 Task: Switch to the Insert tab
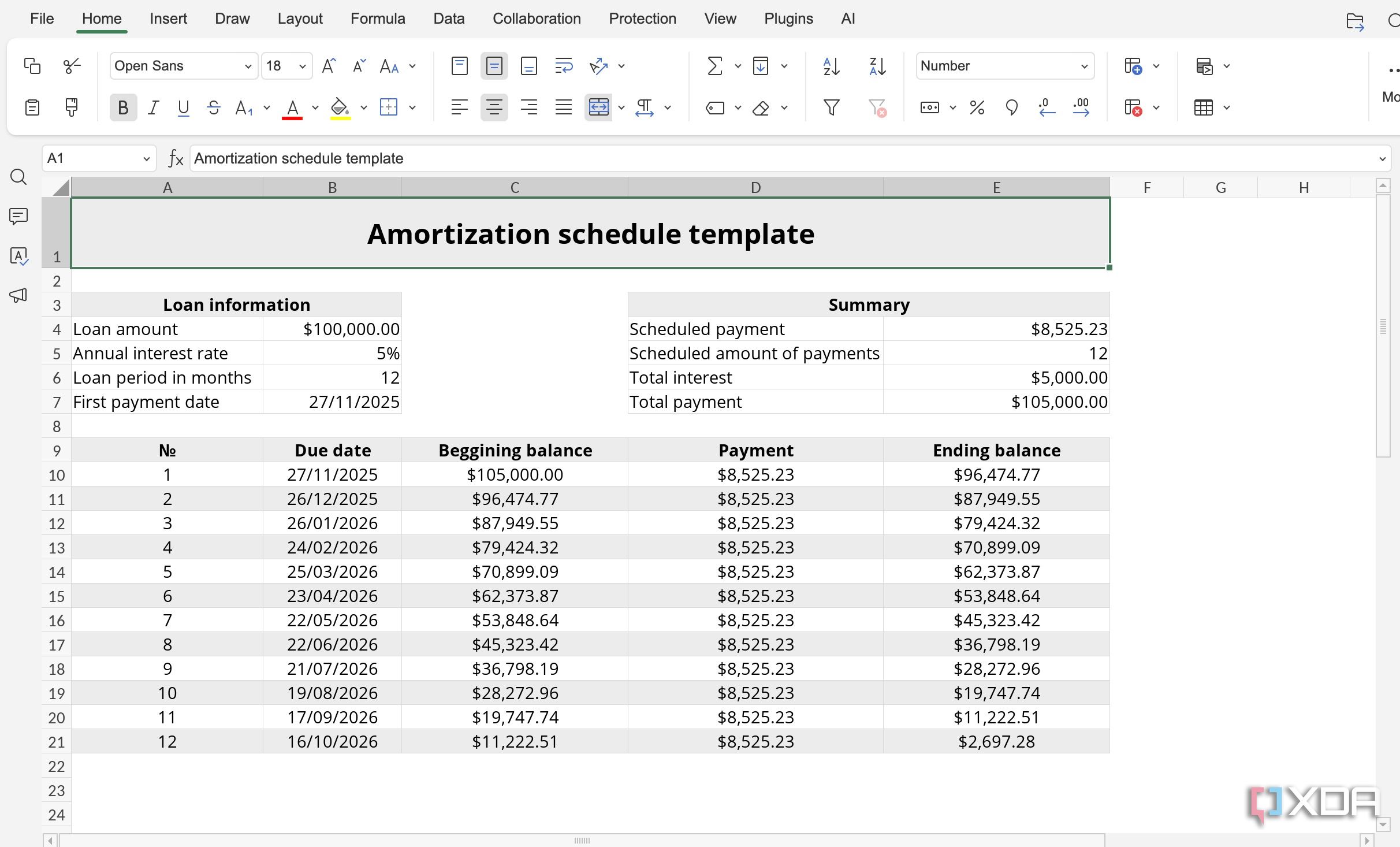click(168, 18)
